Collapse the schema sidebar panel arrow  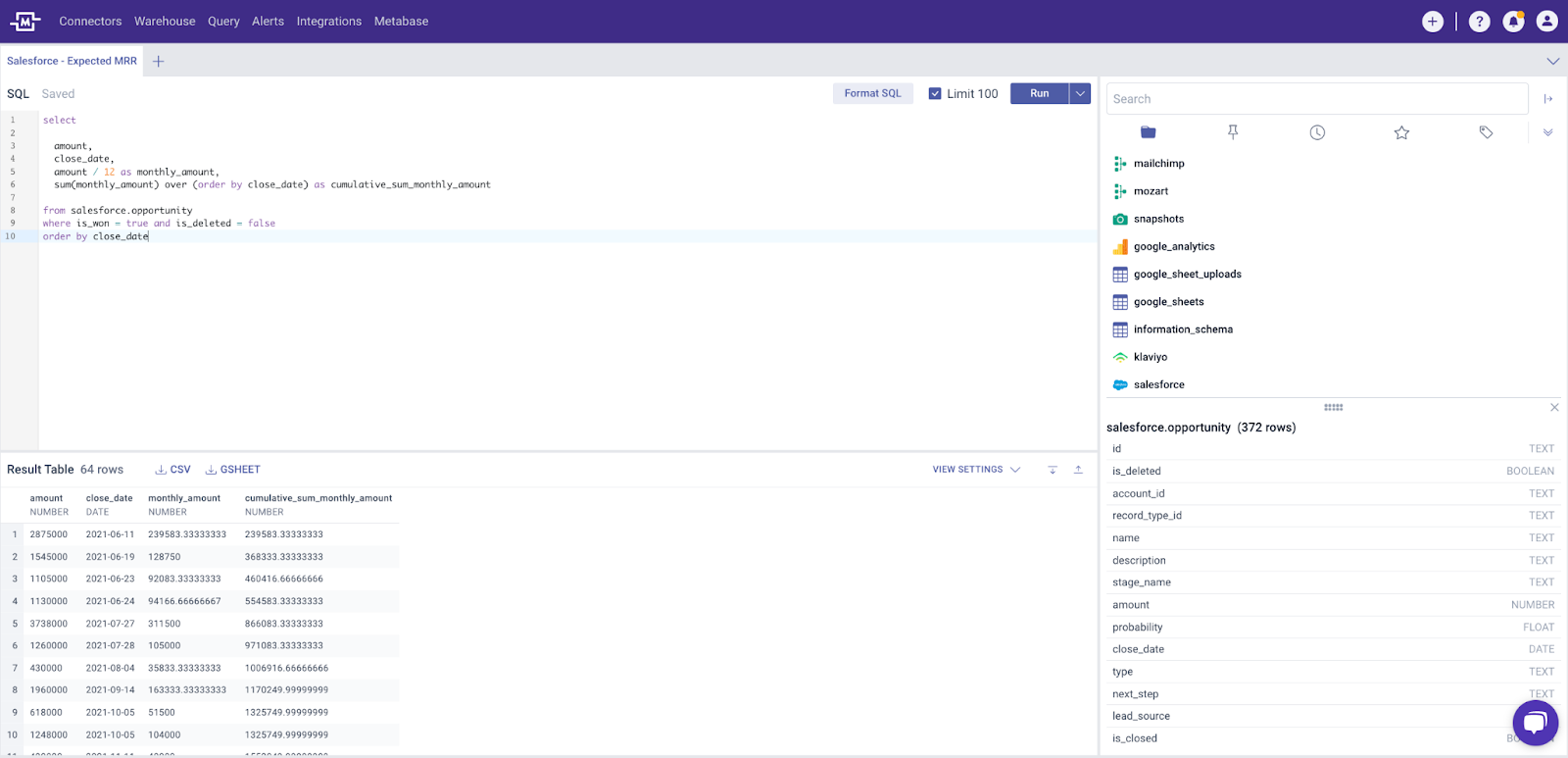point(1548,99)
